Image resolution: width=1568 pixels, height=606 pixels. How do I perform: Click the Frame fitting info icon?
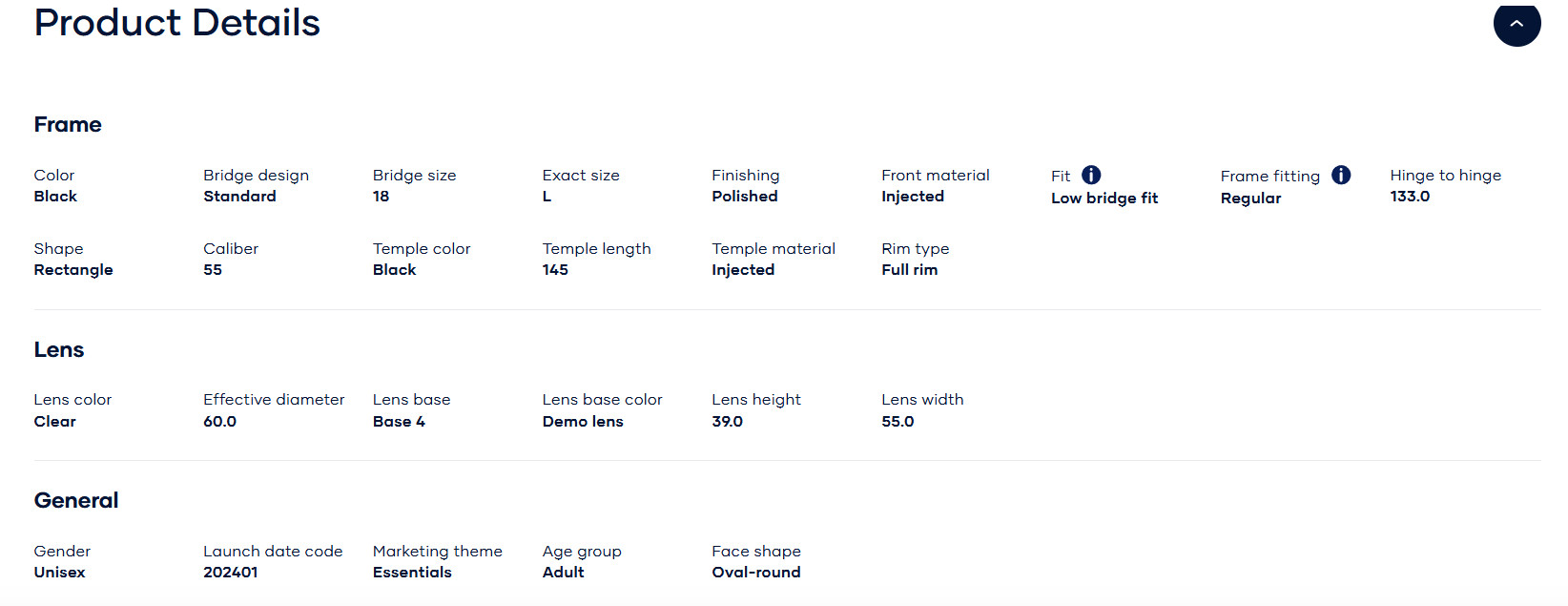[1341, 175]
